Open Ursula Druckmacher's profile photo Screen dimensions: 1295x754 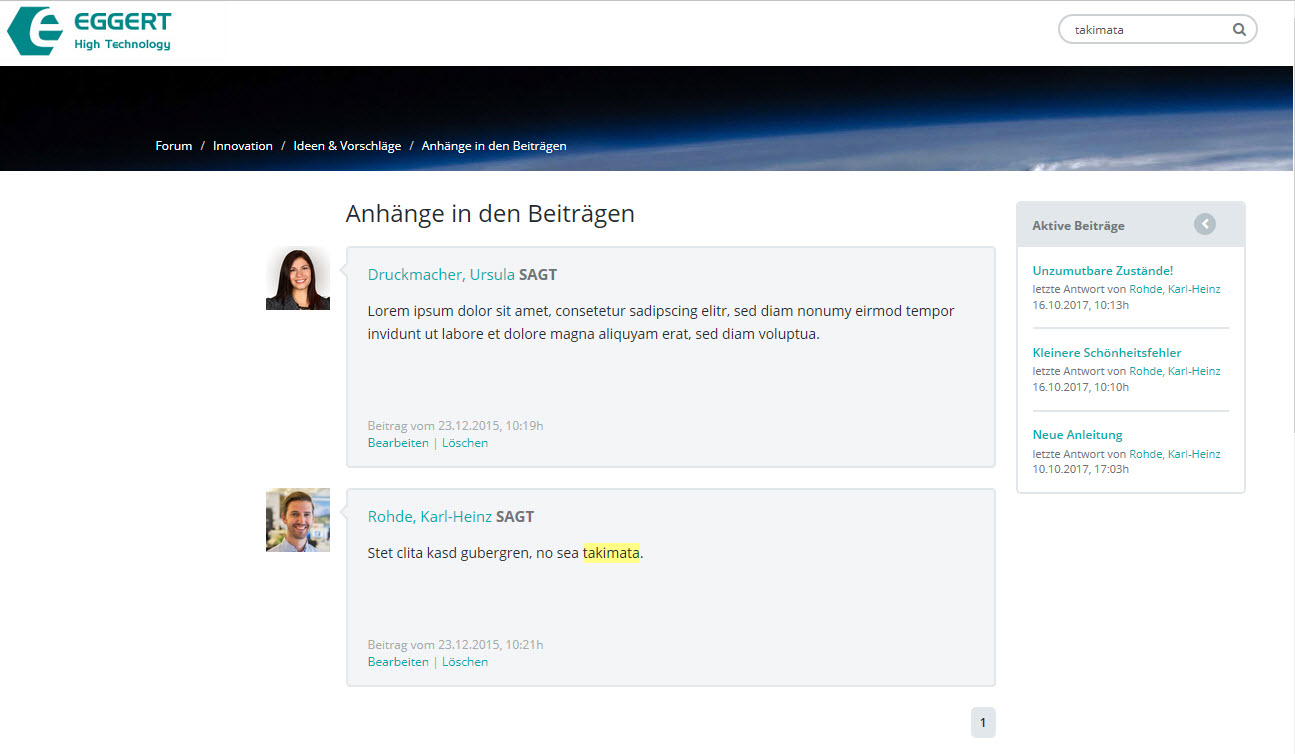(x=298, y=279)
